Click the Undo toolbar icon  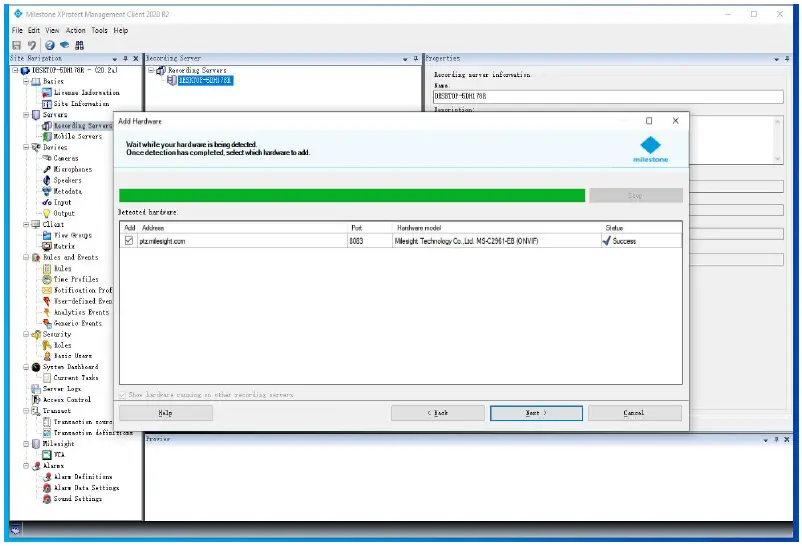32,45
